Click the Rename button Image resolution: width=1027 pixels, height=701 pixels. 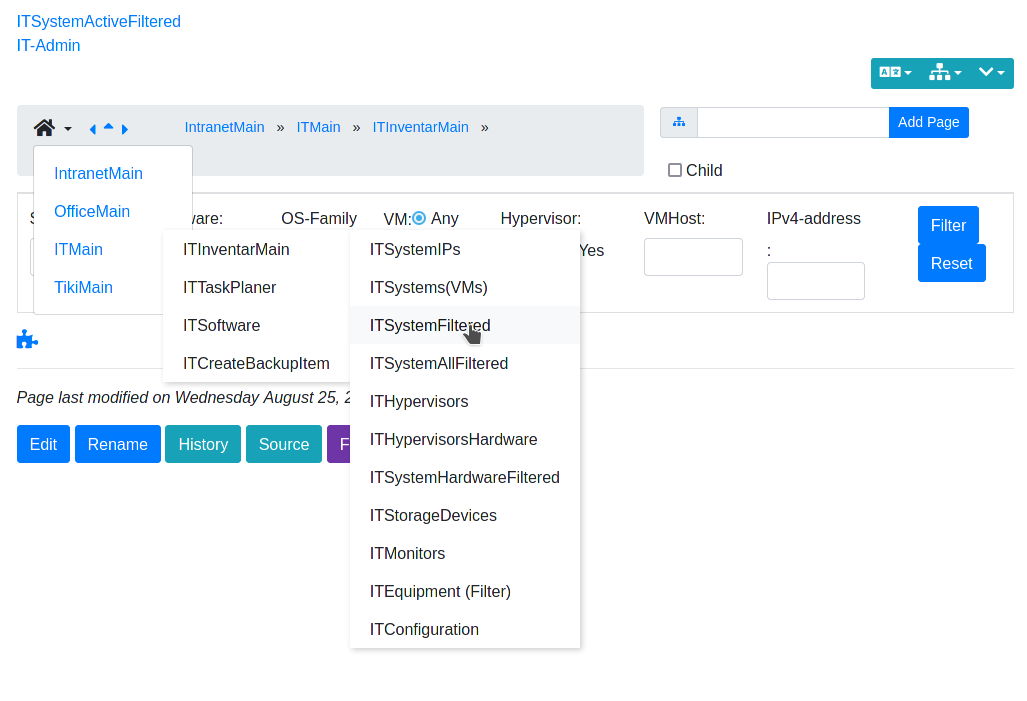tap(118, 444)
